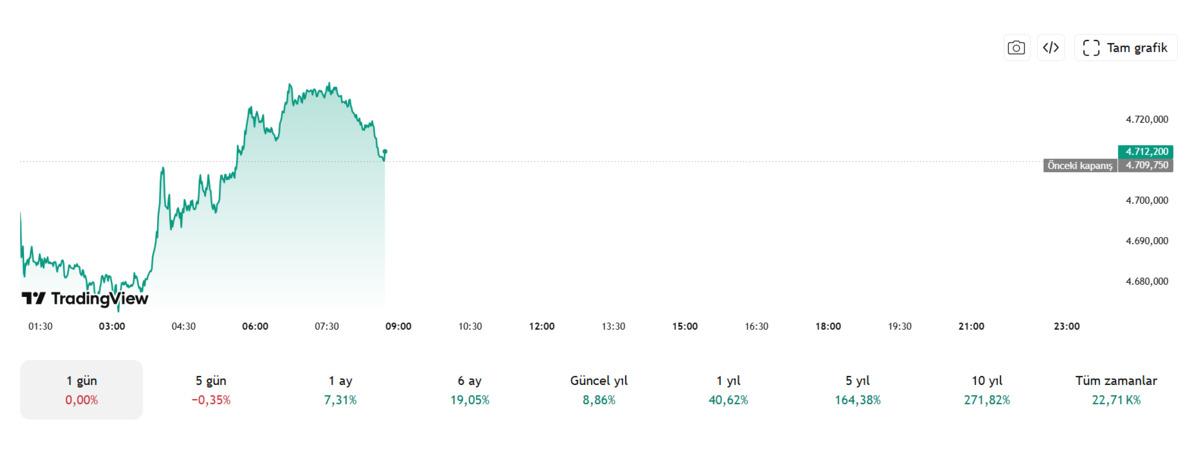
Task: Choose the 10 yıl range
Action: (x=985, y=389)
